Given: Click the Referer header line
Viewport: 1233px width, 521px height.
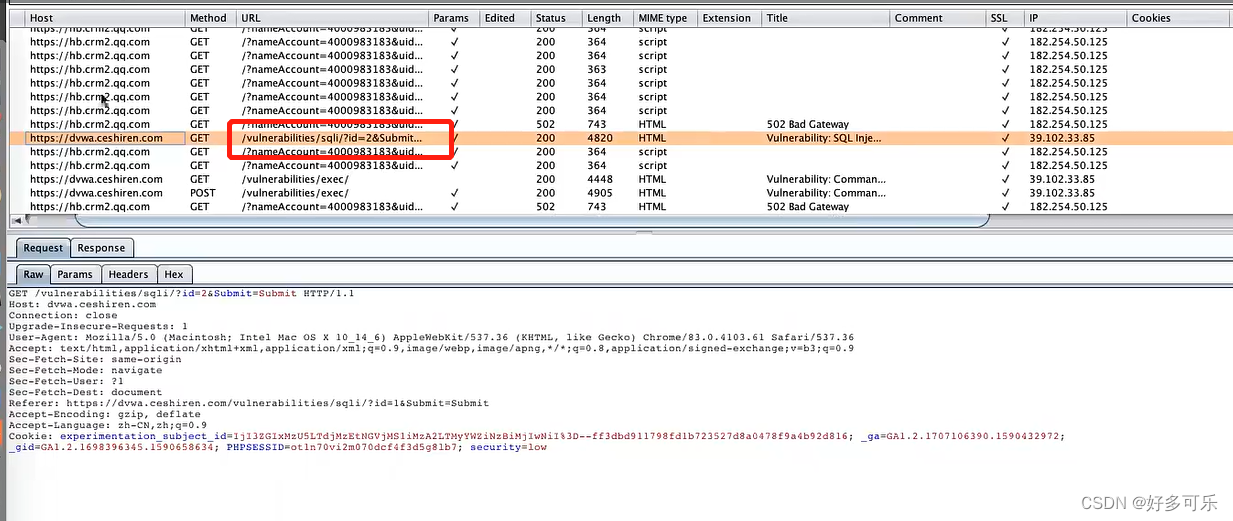Looking at the screenshot, I should [248, 403].
